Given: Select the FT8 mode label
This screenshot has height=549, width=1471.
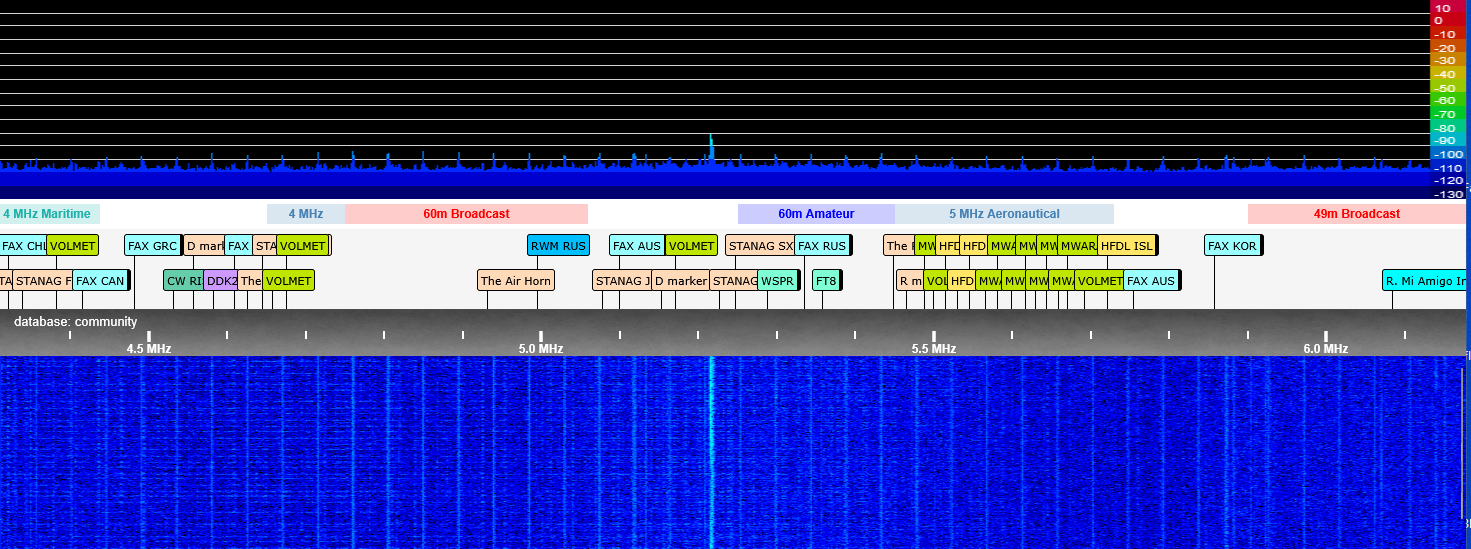Looking at the screenshot, I should point(825,281).
